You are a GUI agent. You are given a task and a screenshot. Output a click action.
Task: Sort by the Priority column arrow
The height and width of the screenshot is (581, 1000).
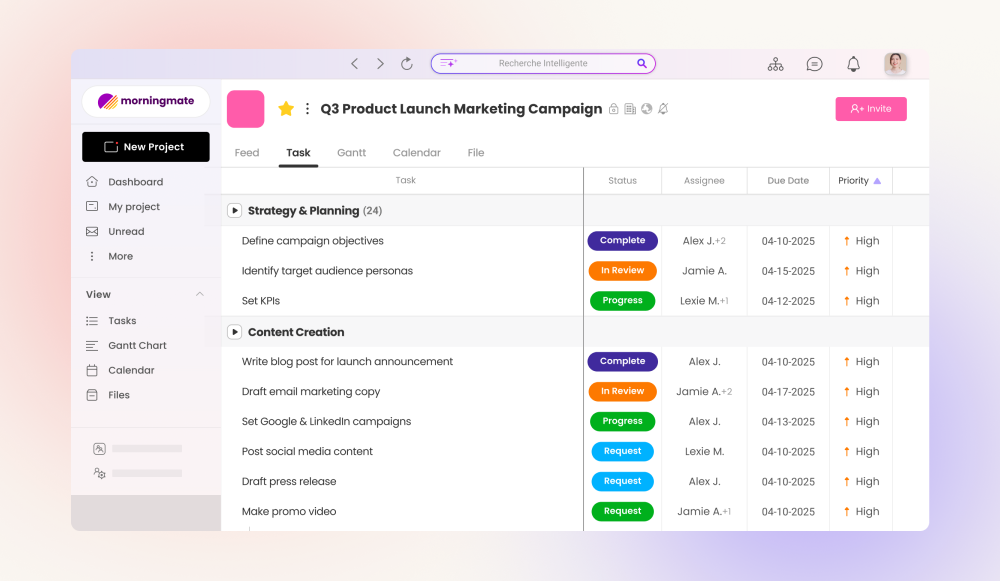coord(878,181)
